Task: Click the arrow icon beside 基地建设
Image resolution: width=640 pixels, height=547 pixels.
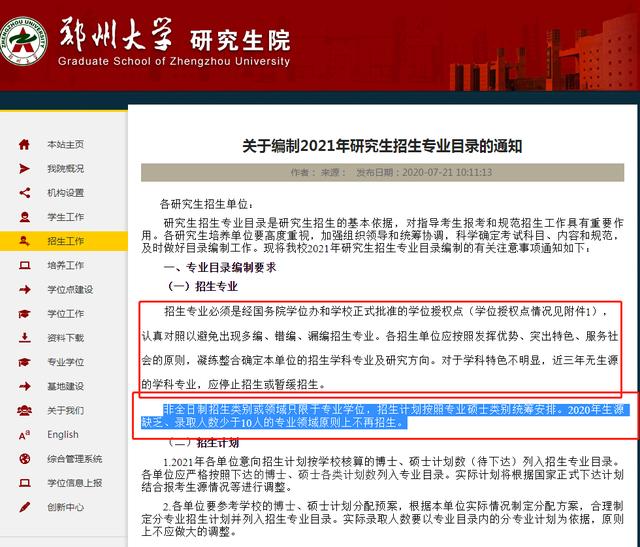Action: pyautogui.click(x=24, y=386)
